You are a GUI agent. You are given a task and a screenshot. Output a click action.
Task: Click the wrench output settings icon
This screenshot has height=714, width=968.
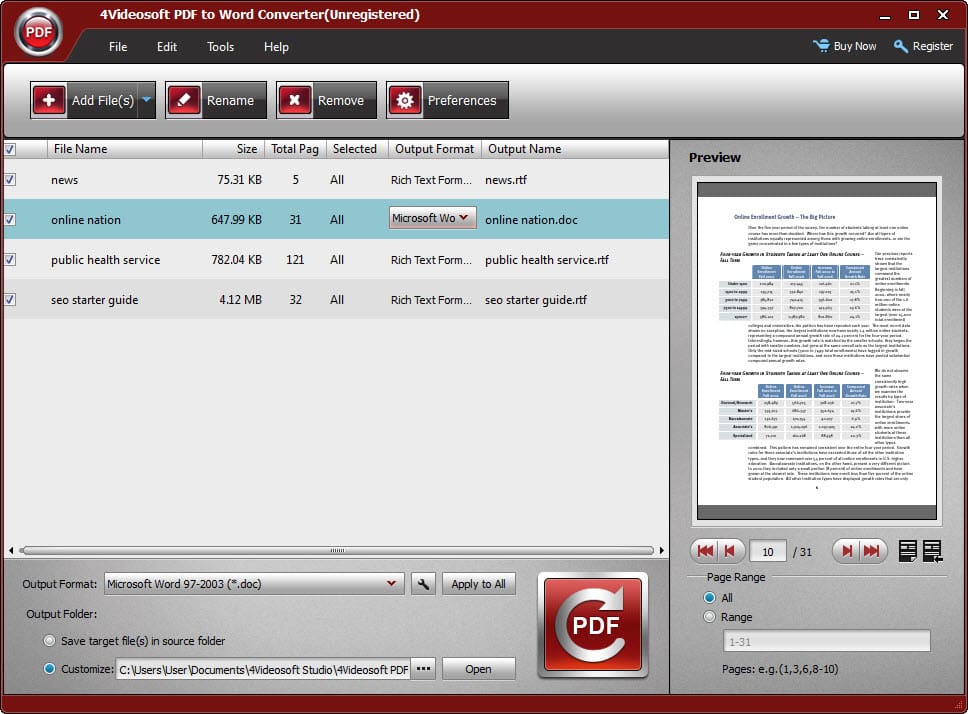[x=423, y=583]
